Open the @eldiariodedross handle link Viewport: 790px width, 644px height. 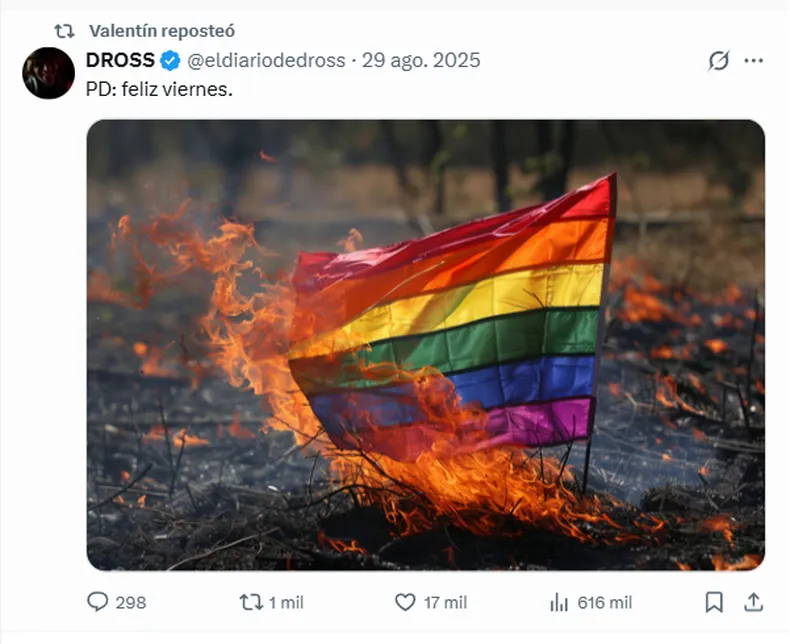pyautogui.click(x=266, y=60)
